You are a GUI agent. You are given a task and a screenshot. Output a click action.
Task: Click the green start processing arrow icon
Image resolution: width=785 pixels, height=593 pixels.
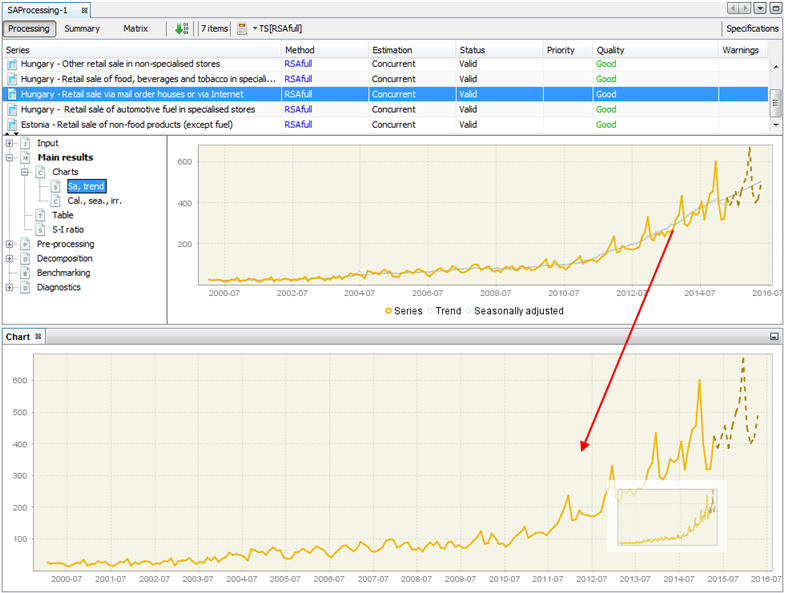tap(180, 29)
